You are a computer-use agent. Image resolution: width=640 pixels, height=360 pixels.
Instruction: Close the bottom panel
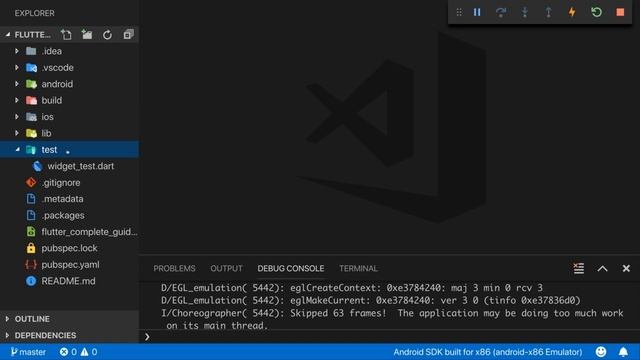coord(626,268)
